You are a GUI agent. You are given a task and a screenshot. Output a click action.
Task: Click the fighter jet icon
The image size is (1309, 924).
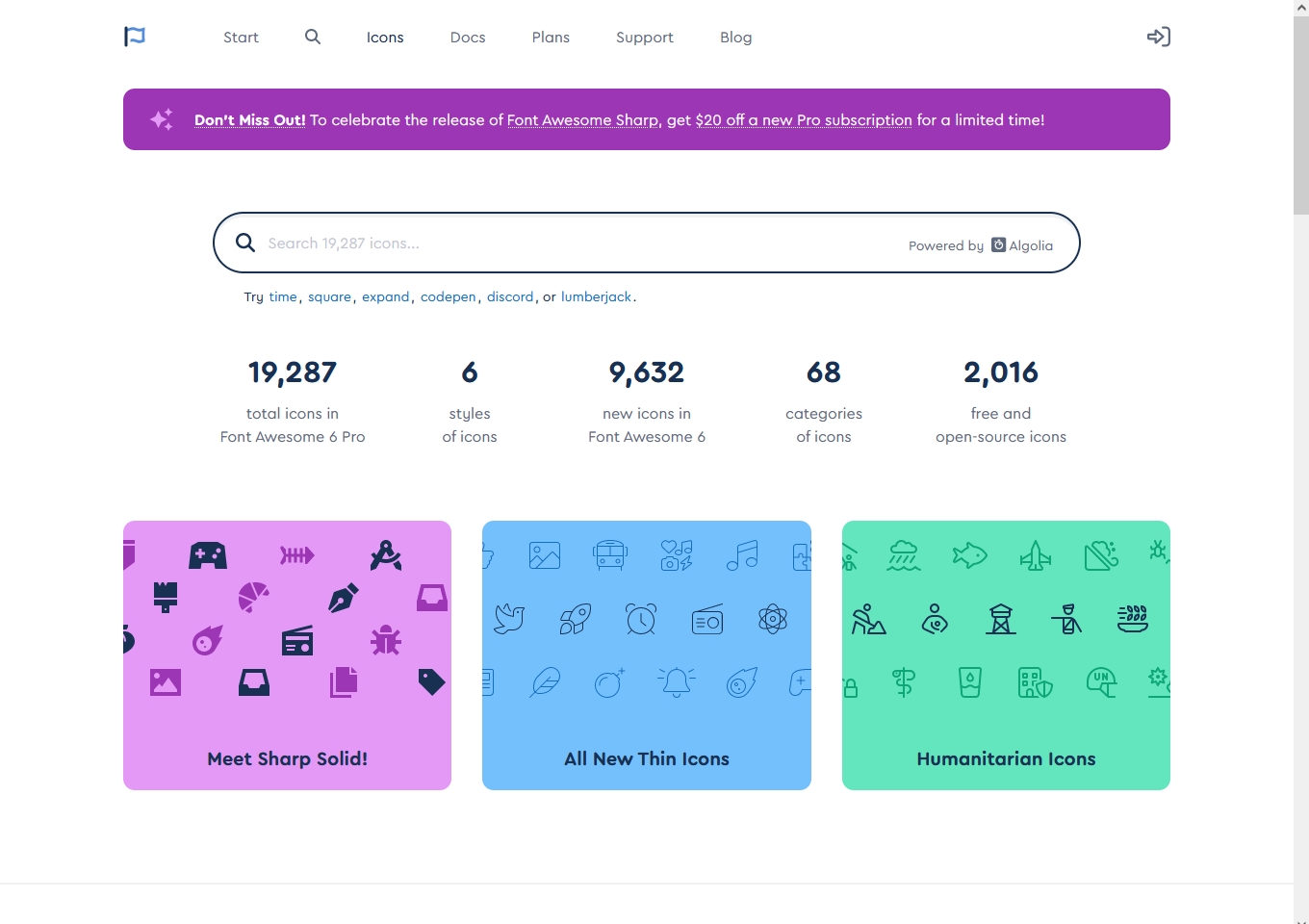[1036, 555]
